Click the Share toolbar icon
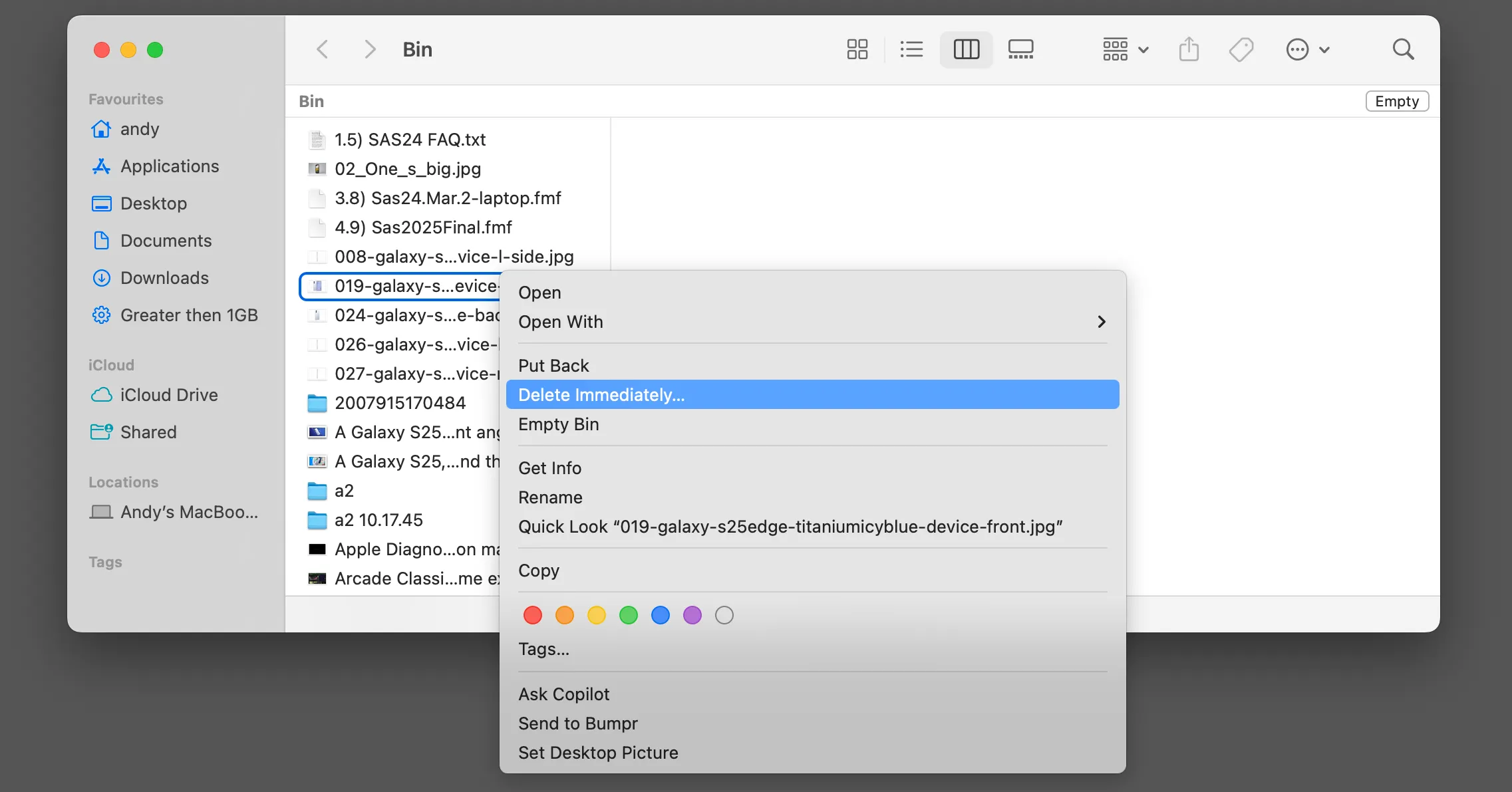The height and width of the screenshot is (792, 1512). click(1189, 49)
